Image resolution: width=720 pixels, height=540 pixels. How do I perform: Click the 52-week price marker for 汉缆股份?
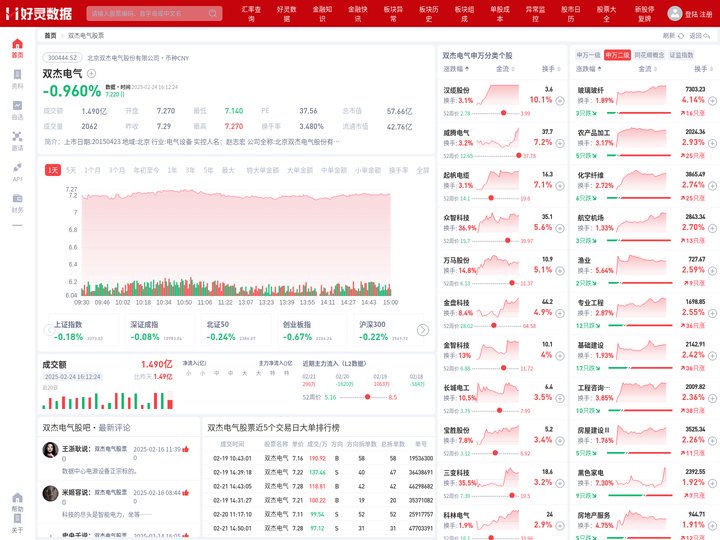coord(503,113)
